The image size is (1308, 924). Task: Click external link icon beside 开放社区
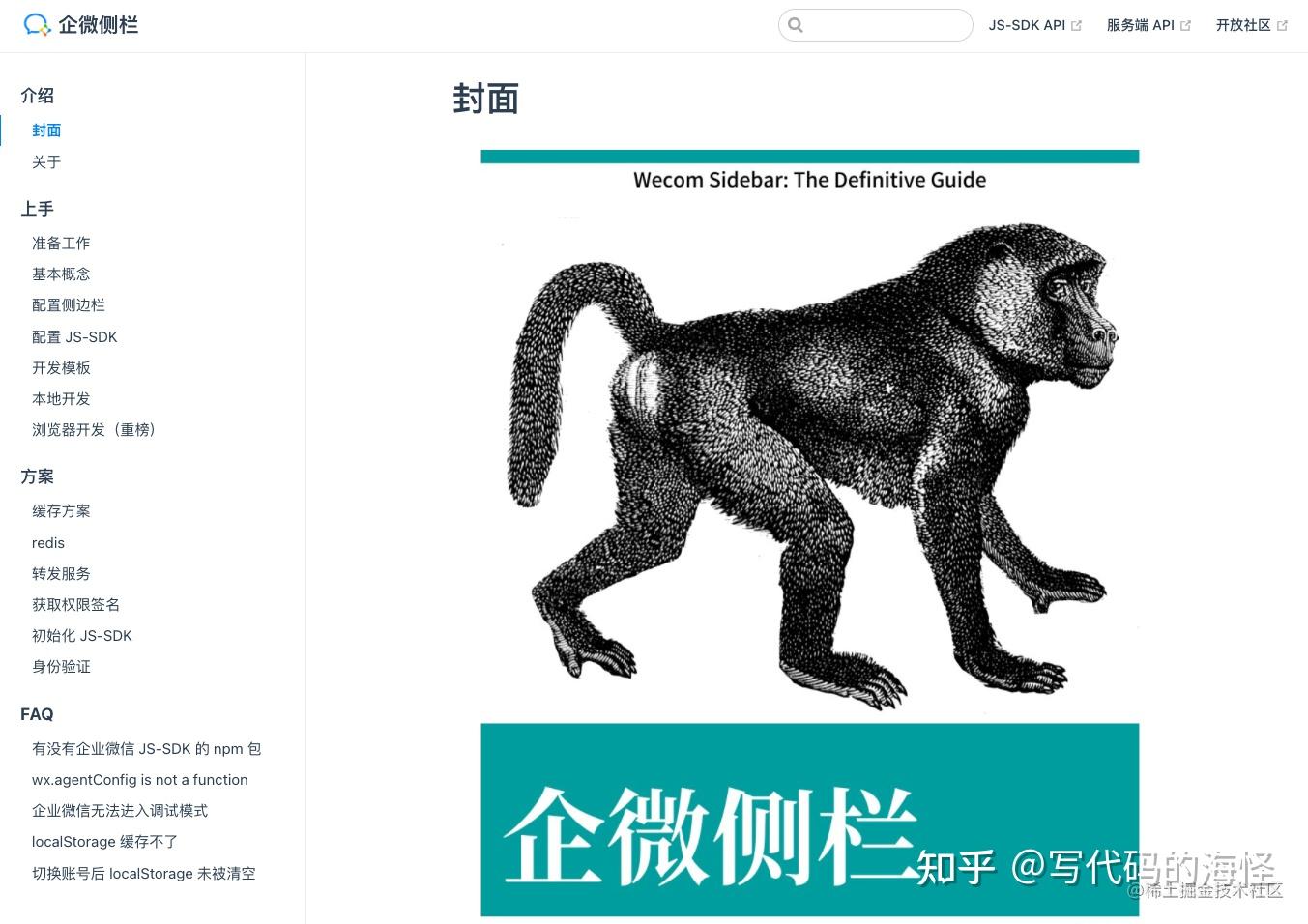point(1282,26)
